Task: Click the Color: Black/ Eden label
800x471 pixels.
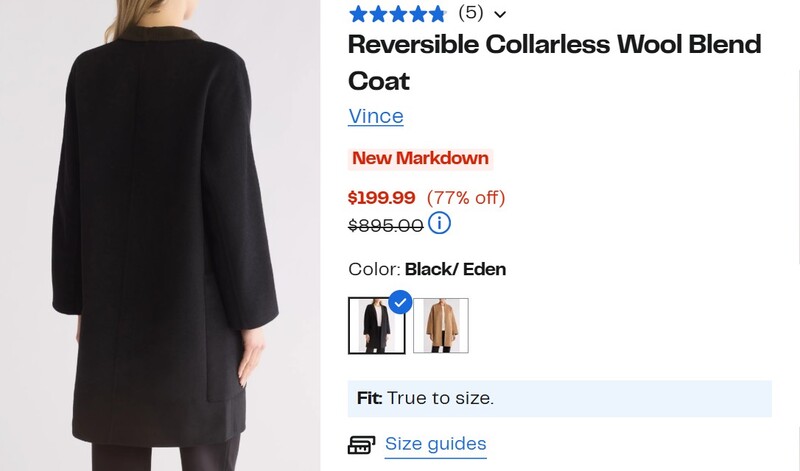Action: [x=427, y=269]
